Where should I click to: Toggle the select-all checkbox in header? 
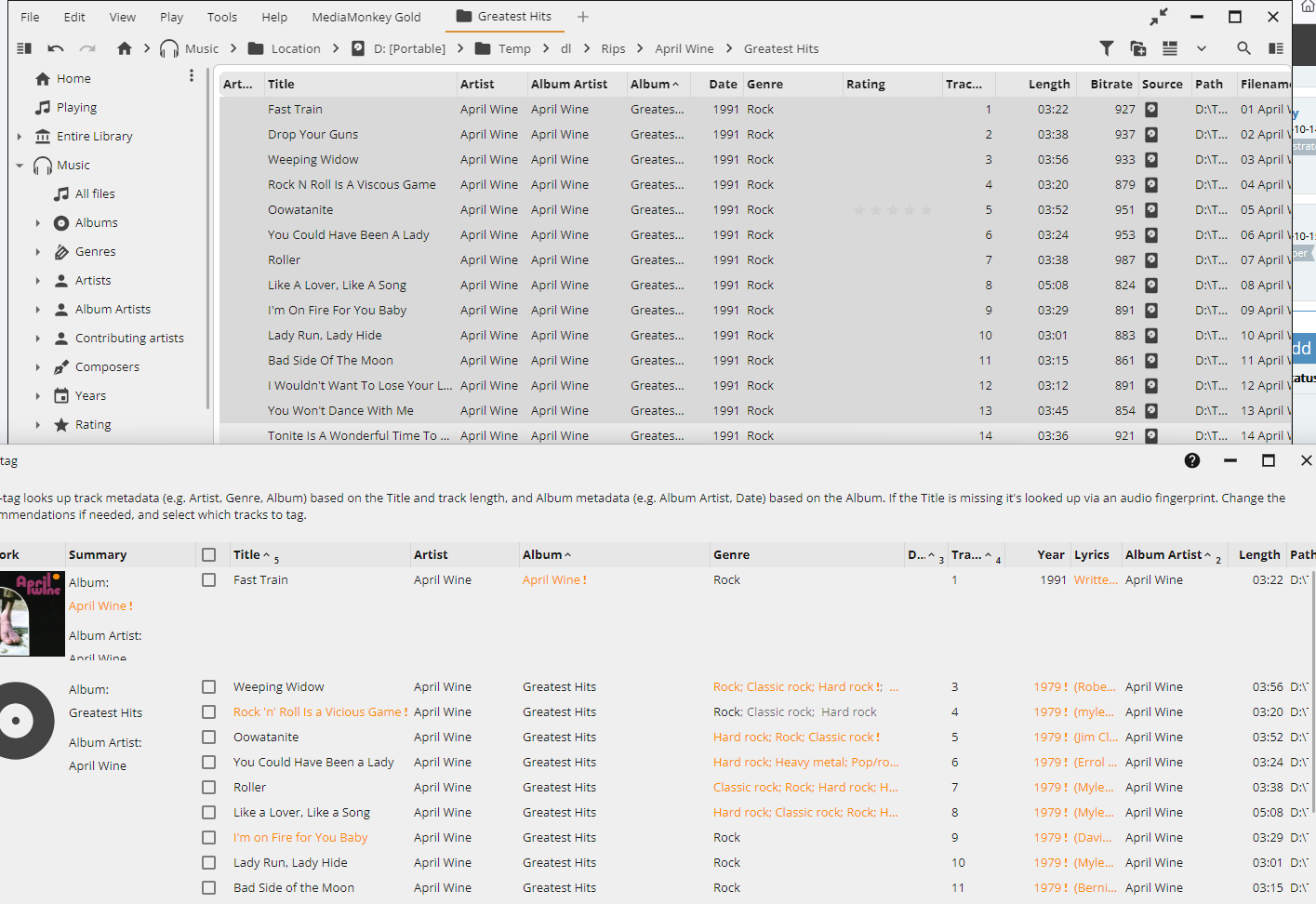click(209, 555)
